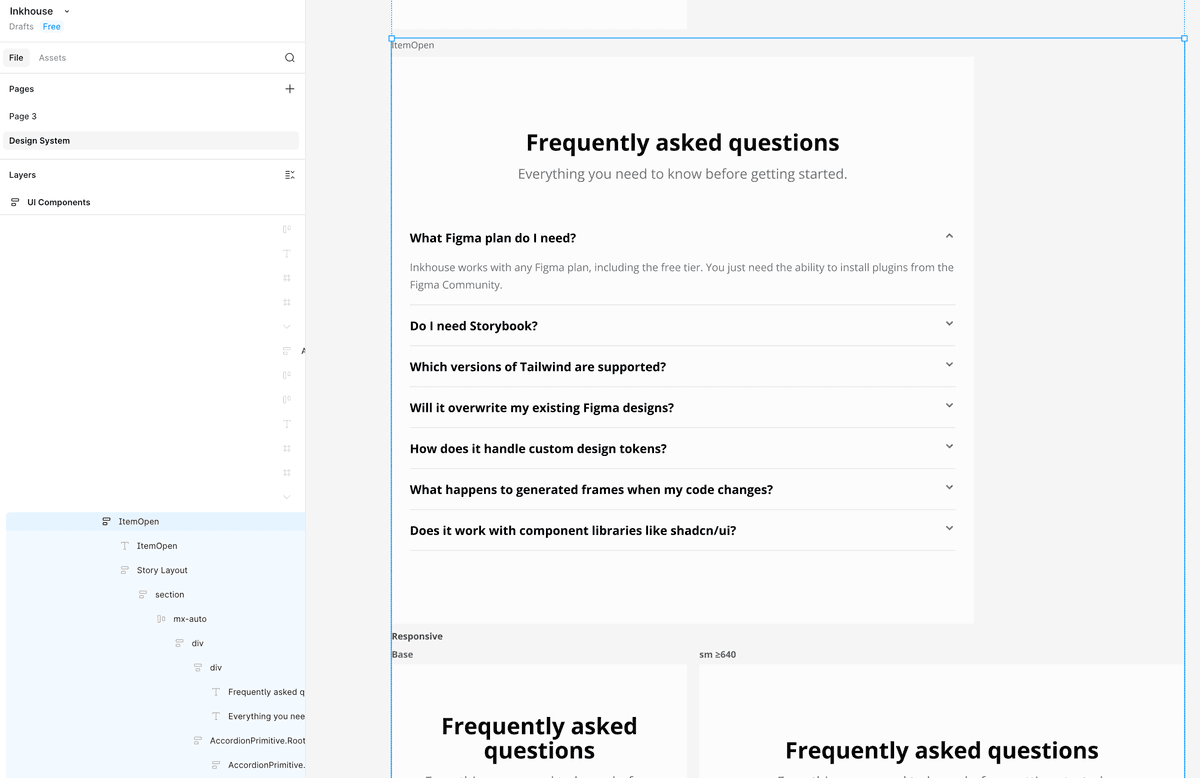Click the ItemOpen frame label on canvas
This screenshot has width=1200, height=778.
click(x=412, y=44)
